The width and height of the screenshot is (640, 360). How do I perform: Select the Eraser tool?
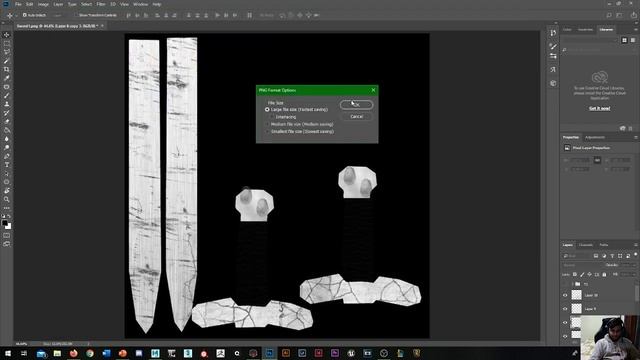(7, 122)
